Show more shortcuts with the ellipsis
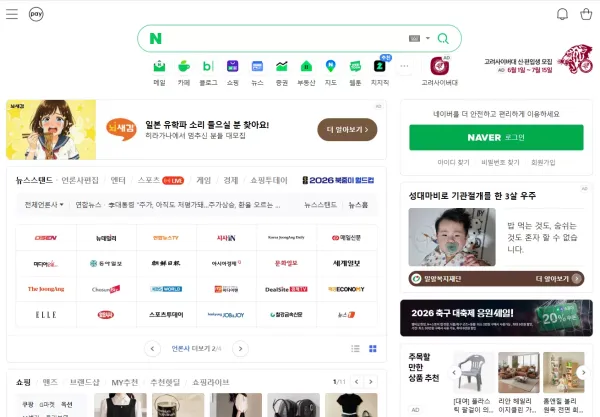600x417 pixels. click(x=404, y=66)
